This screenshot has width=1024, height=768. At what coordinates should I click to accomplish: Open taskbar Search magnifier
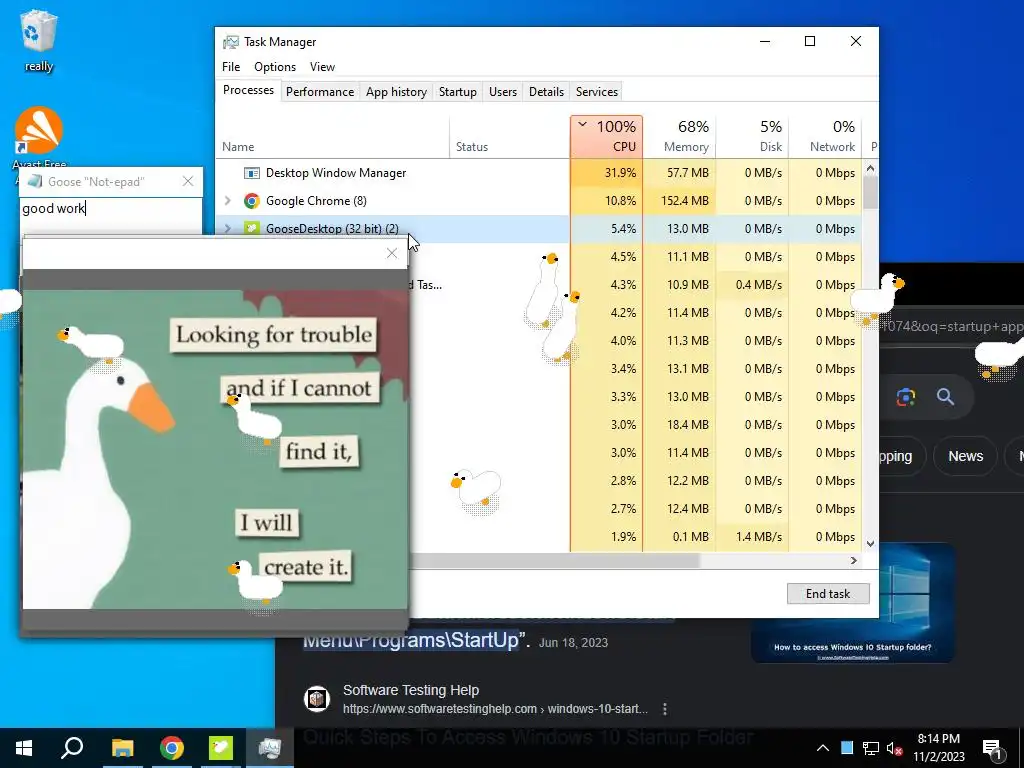pyautogui.click(x=72, y=747)
